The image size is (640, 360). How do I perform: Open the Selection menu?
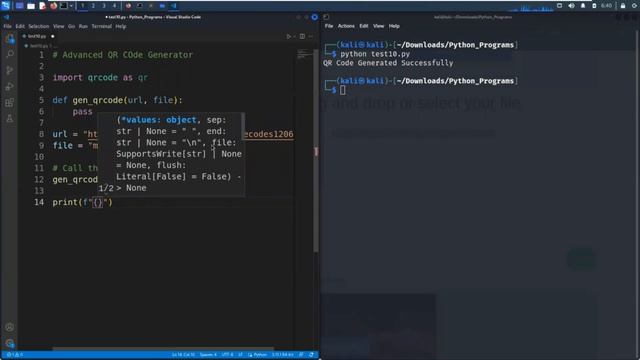(39, 26)
